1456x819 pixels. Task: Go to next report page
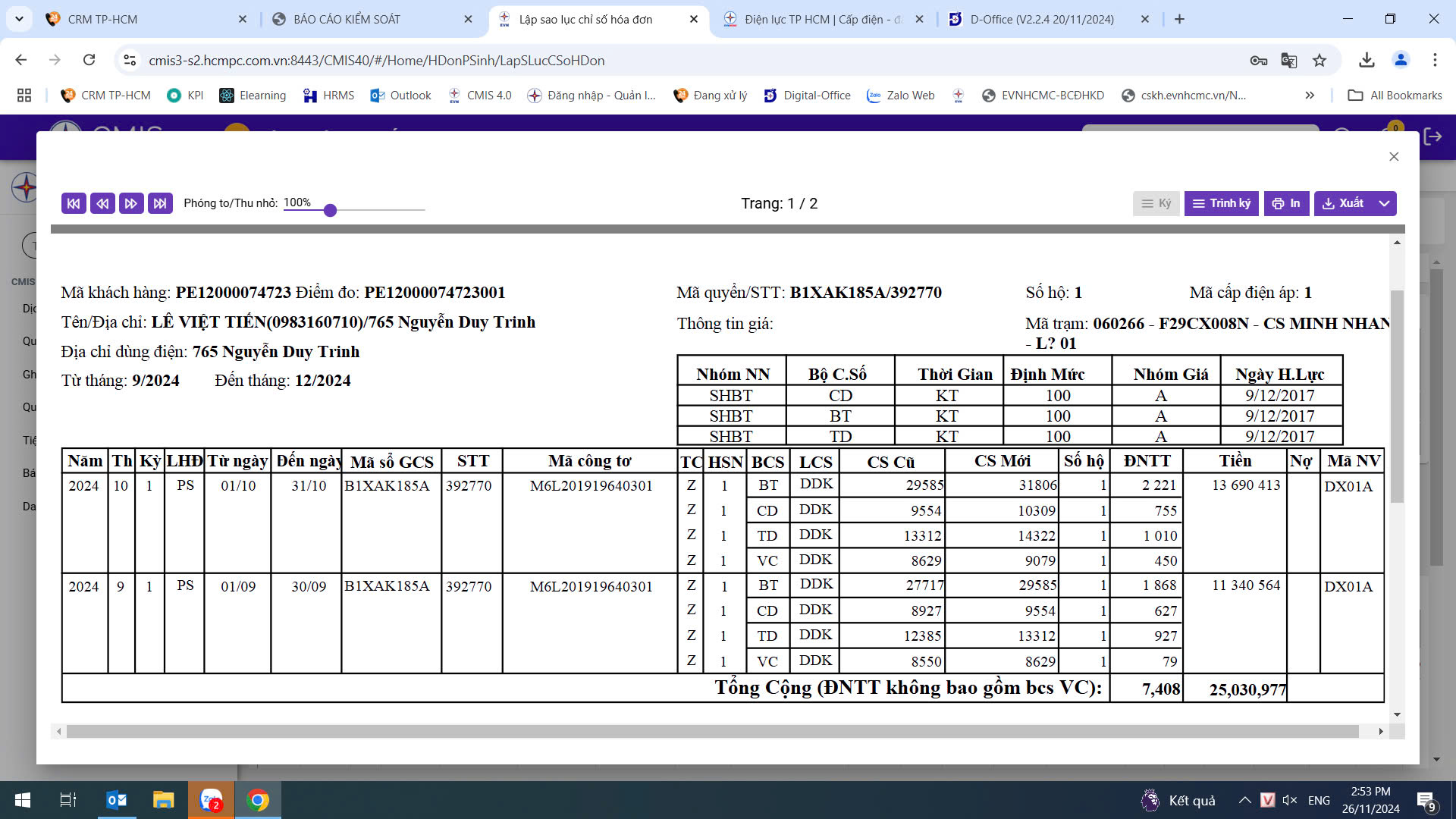[131, 203]
